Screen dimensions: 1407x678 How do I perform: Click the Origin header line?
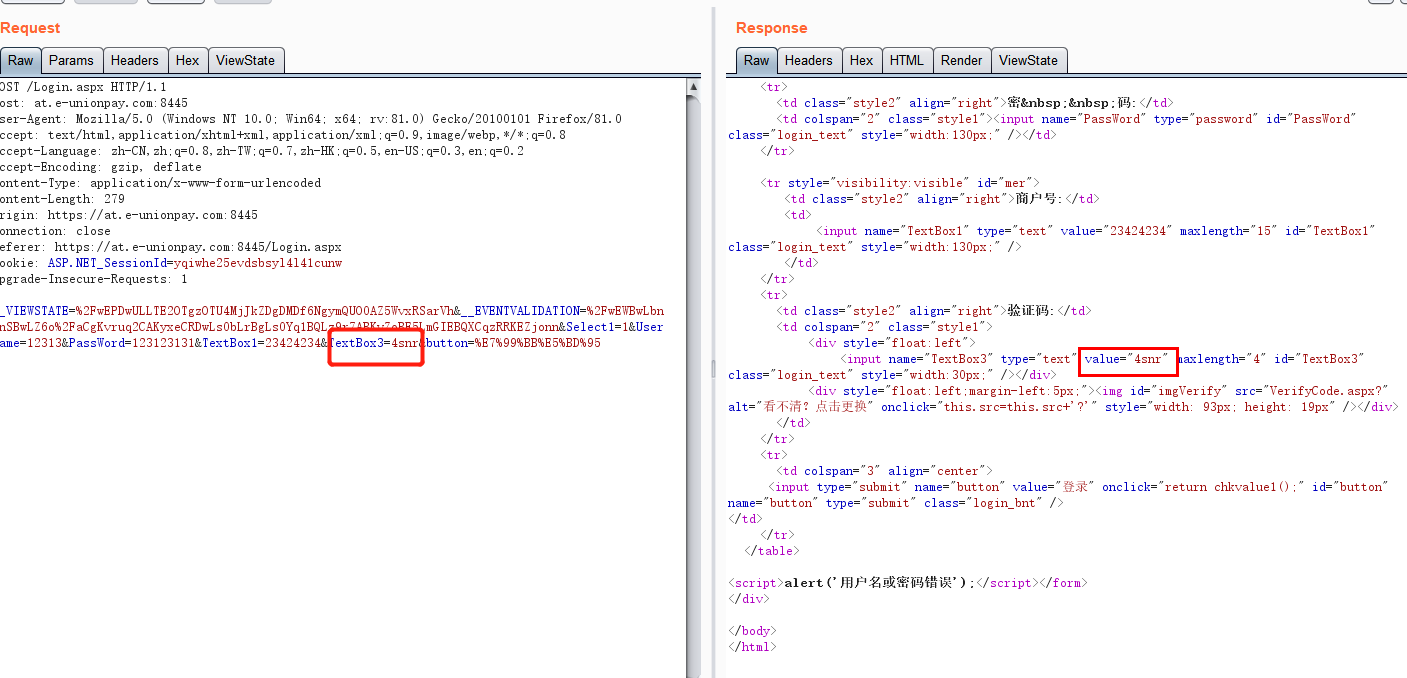(129, 215)
